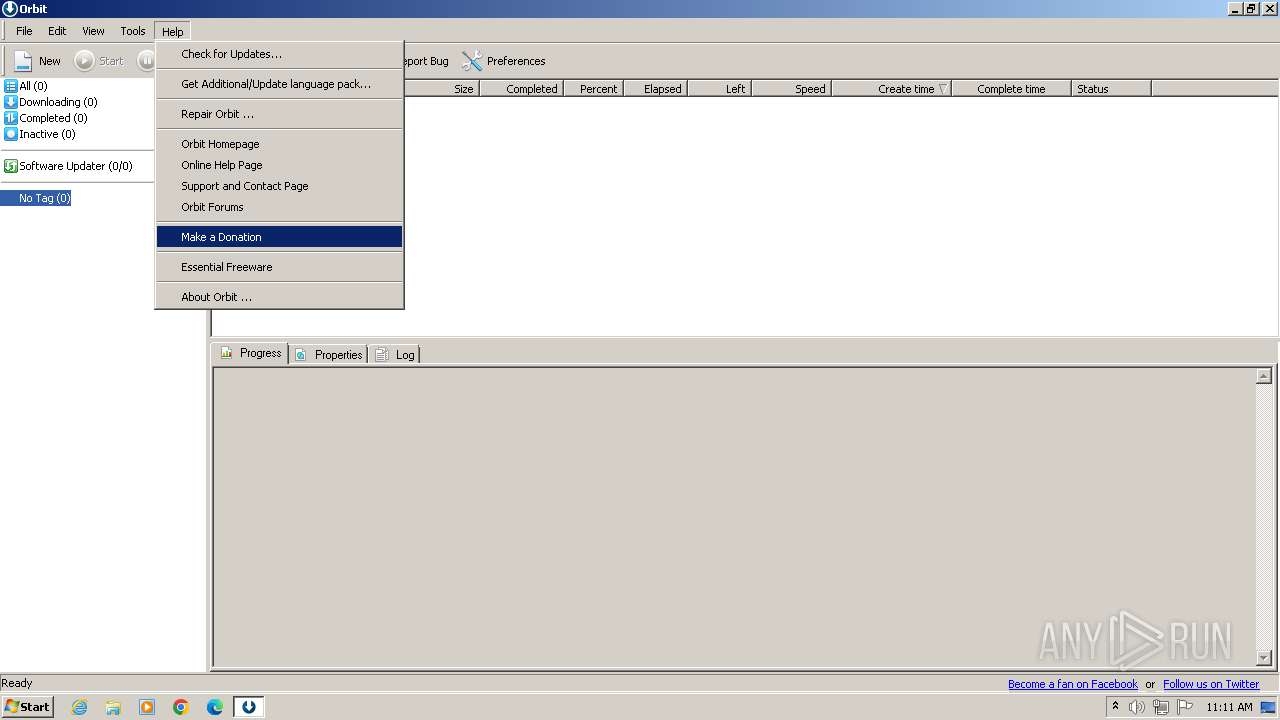Choose Repair Orbit … menu entry
Screen dimensions: 1280x720
[x=279, y=114]
